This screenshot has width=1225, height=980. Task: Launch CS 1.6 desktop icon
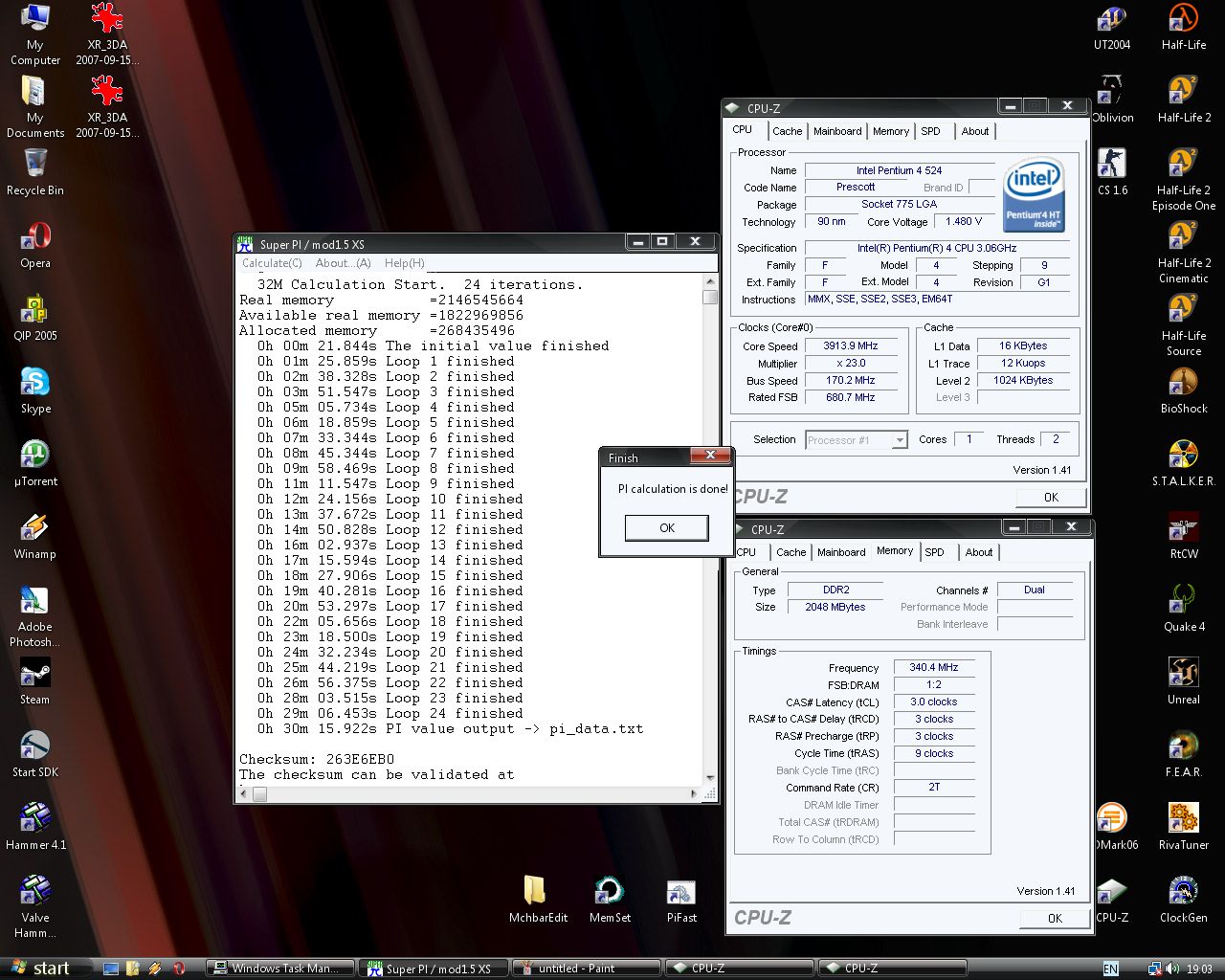click(x=1112, y=172)
